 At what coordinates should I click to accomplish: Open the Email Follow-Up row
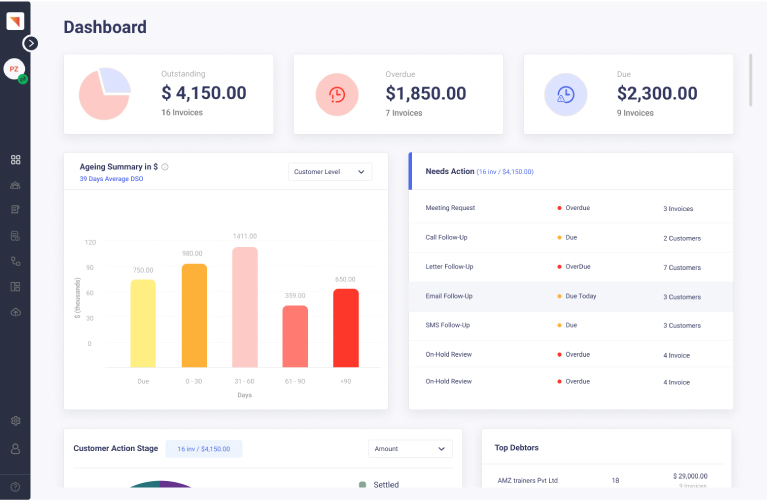coord(571,296)
